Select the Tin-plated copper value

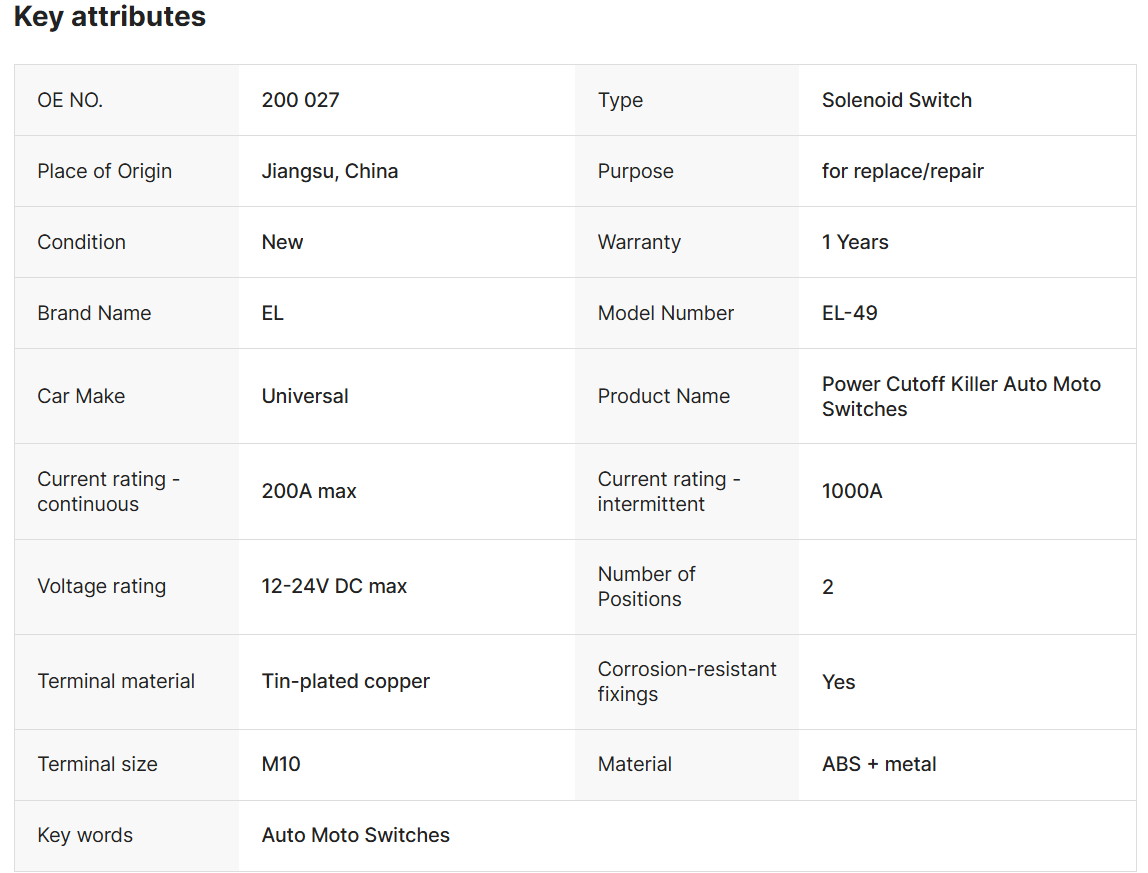tap(345, 681)
